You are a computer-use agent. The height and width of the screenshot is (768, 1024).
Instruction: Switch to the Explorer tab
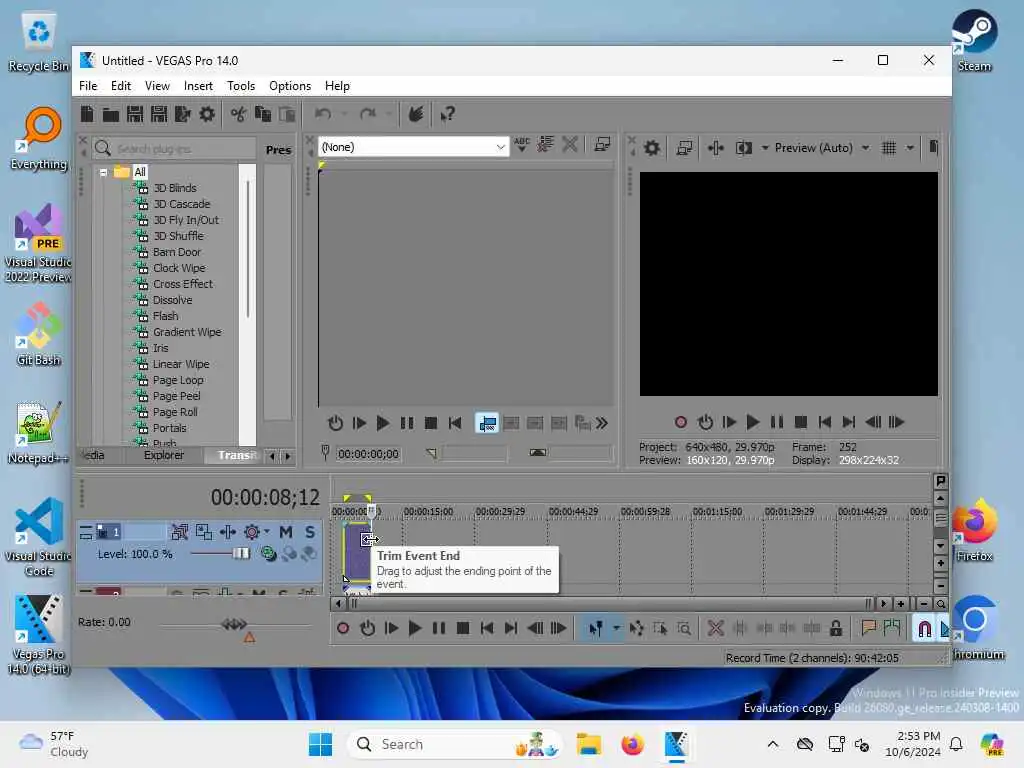pos(164,455)
